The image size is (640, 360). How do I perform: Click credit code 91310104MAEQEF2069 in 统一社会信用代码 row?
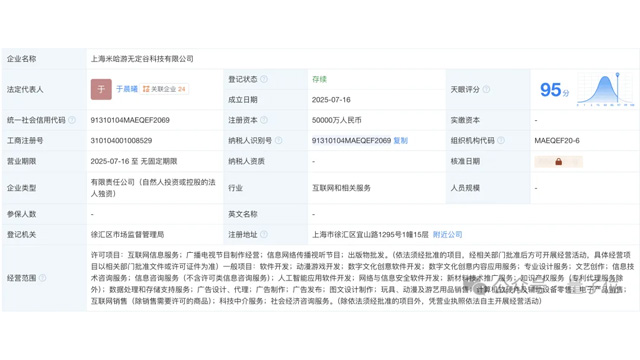(130, 120)
